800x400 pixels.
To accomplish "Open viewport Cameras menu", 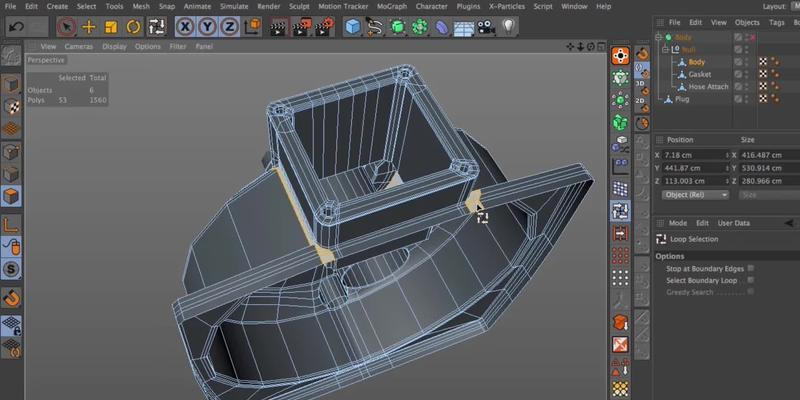I will (79, 46).
